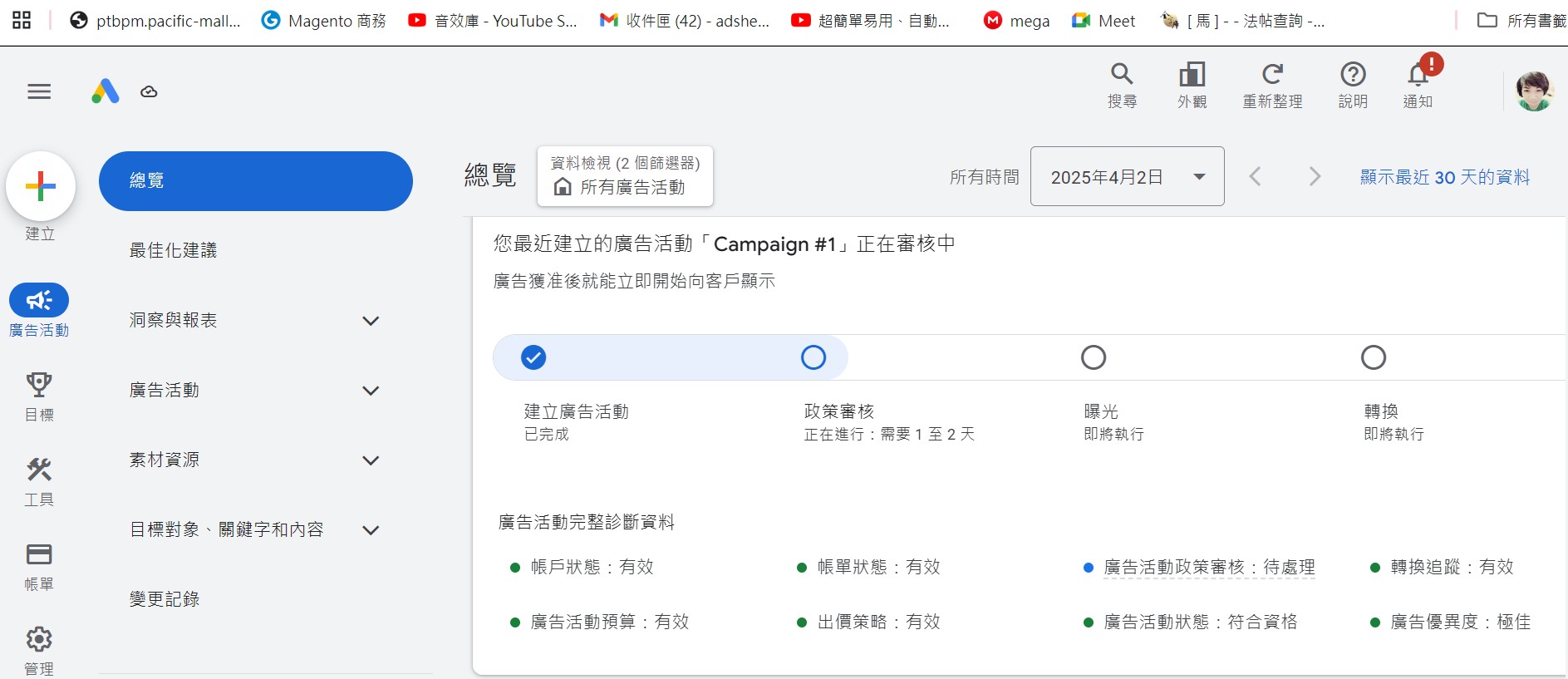Open the 超簡單易用 YouTube bookmark

point(870,21)
